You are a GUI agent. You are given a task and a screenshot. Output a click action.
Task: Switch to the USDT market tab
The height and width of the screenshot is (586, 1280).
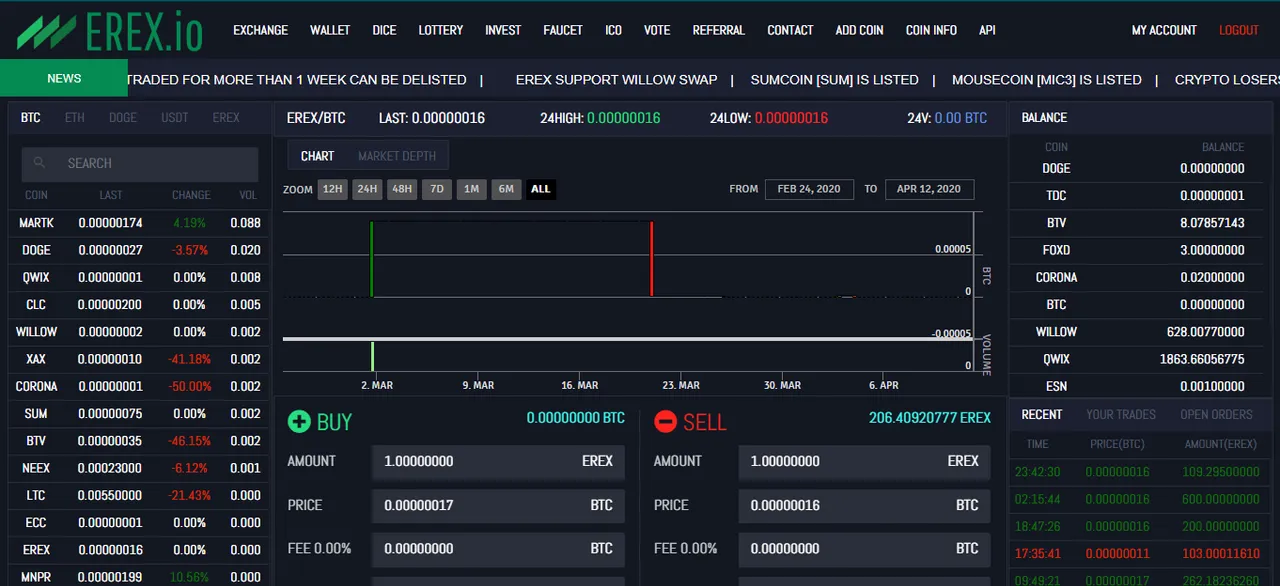(x=175, y=117)
